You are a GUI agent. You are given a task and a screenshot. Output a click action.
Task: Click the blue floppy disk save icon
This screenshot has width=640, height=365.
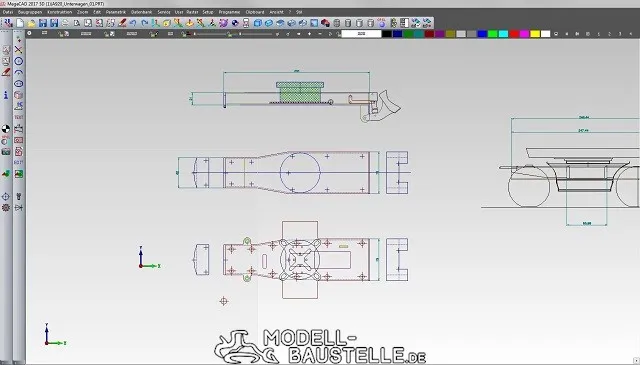click(x=42, y=23)
